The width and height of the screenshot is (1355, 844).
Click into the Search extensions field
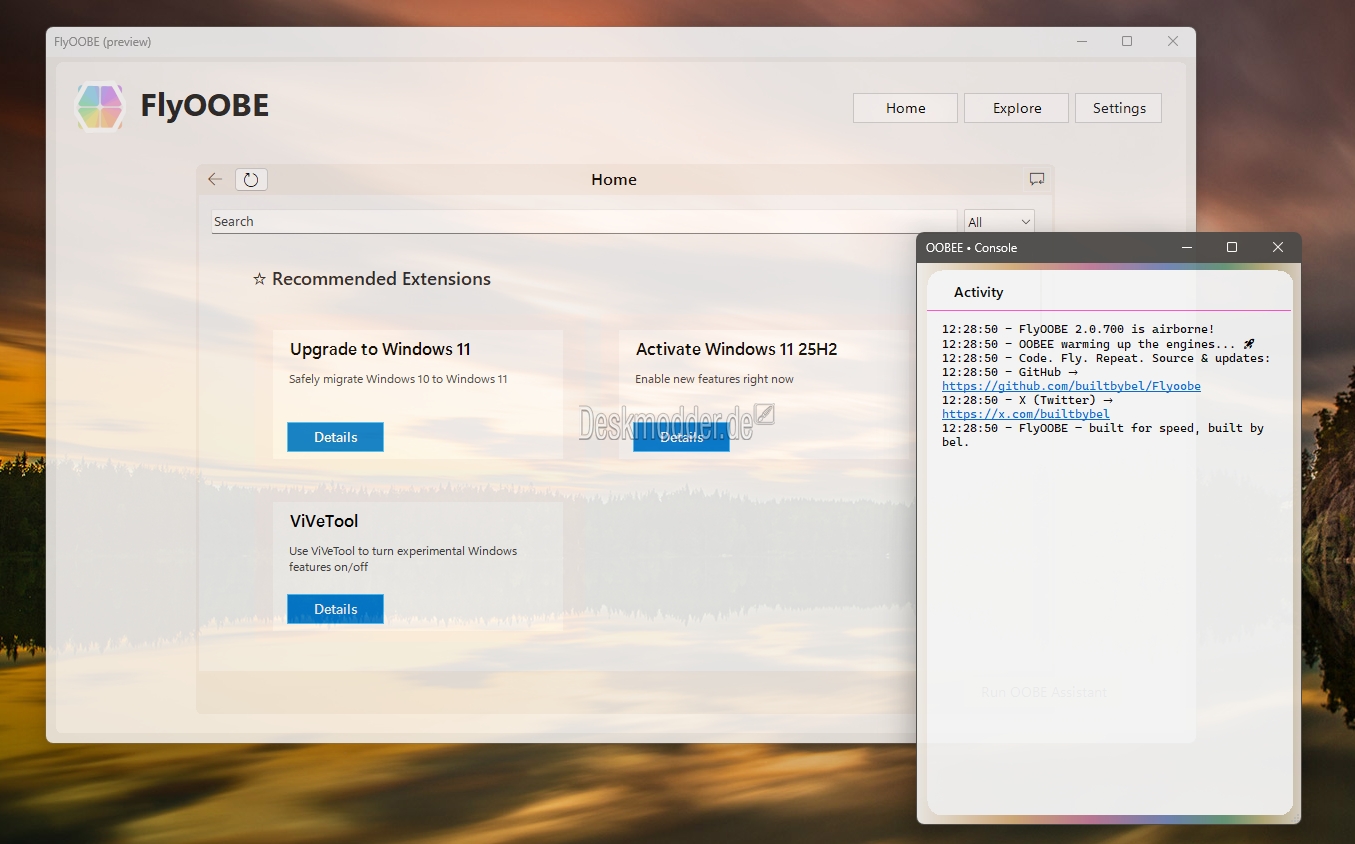point(583,222)
